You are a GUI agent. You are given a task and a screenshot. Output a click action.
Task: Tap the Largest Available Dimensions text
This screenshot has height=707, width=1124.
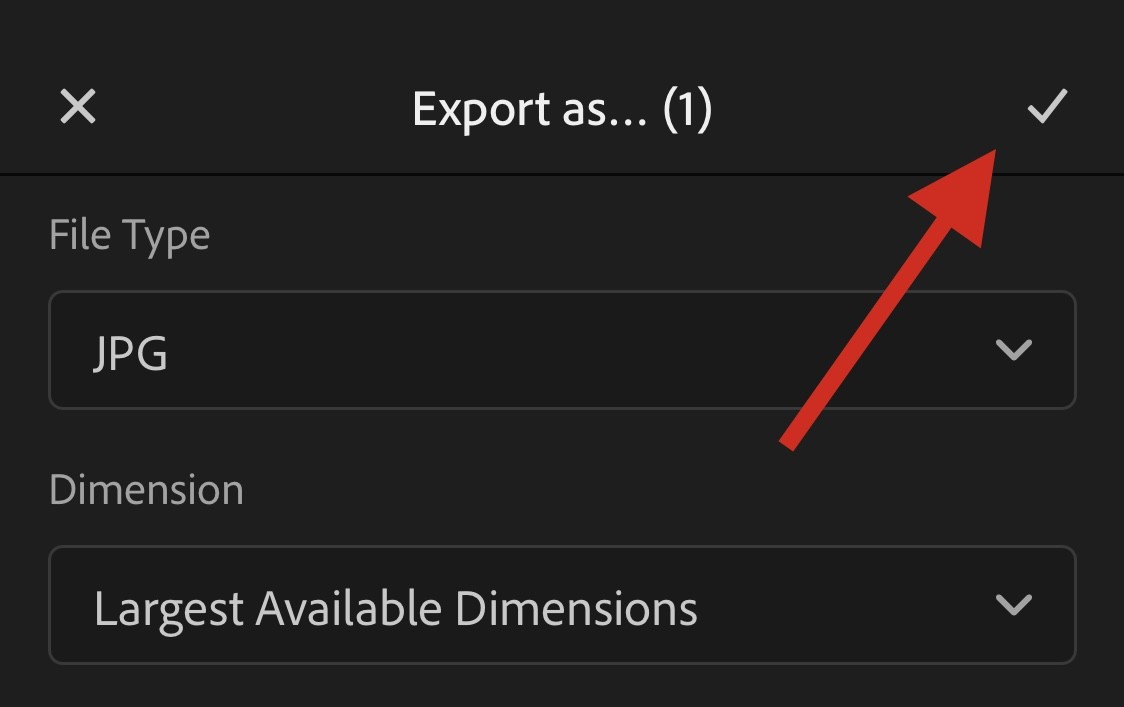click(395, 607)
